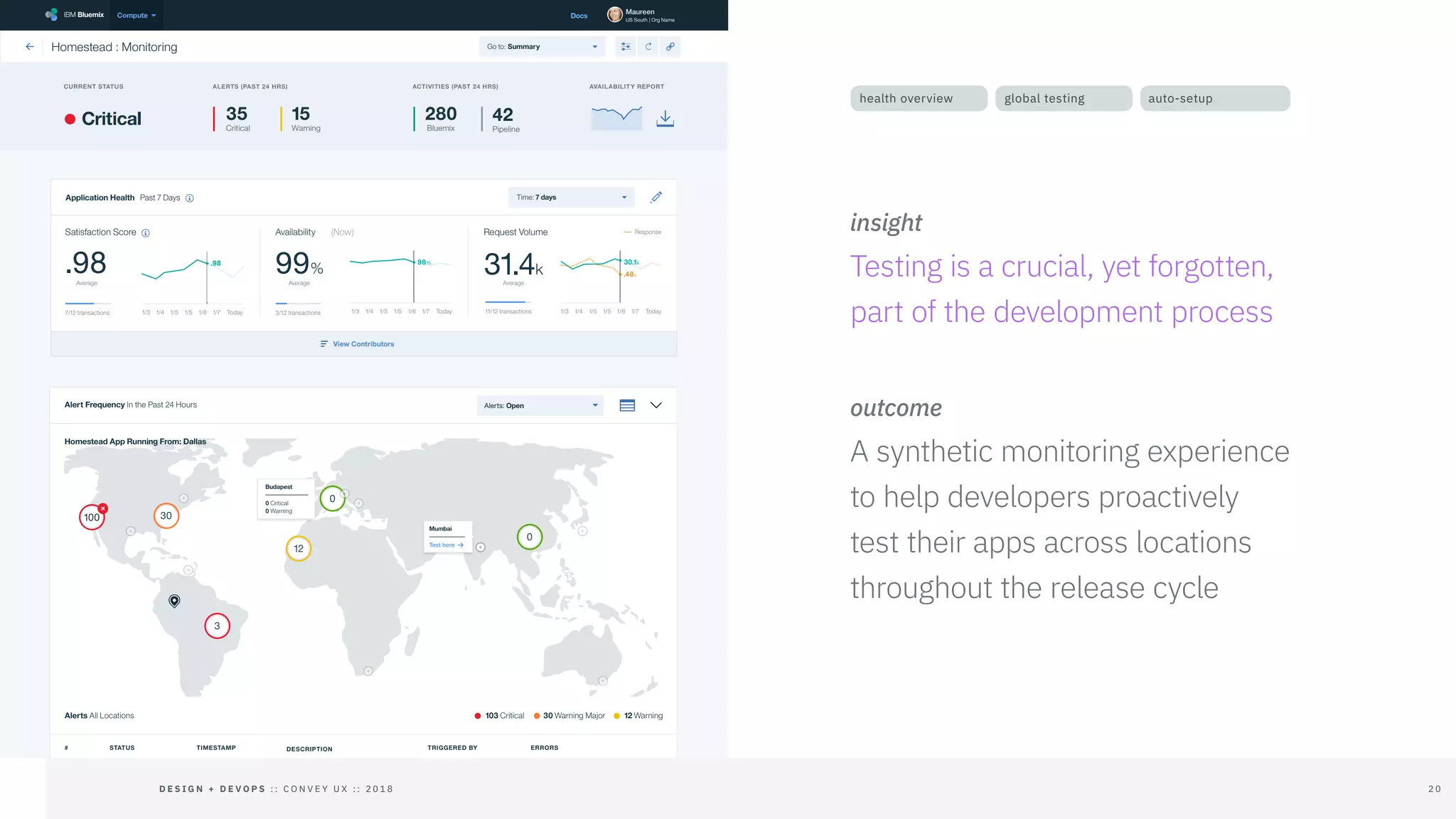
Task: Click the 280 Bluemix activities count
Action: click(x=439, y=119)
